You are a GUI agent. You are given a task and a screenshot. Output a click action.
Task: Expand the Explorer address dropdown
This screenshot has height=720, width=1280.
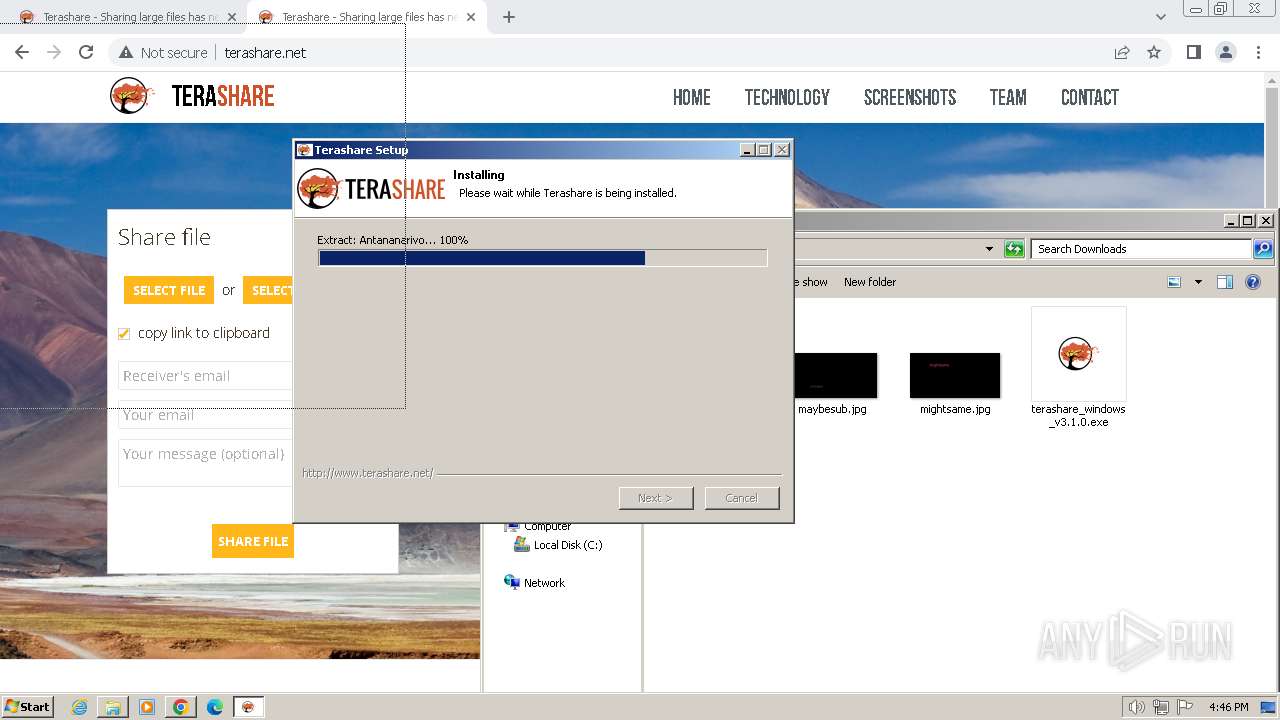point(989,249)
